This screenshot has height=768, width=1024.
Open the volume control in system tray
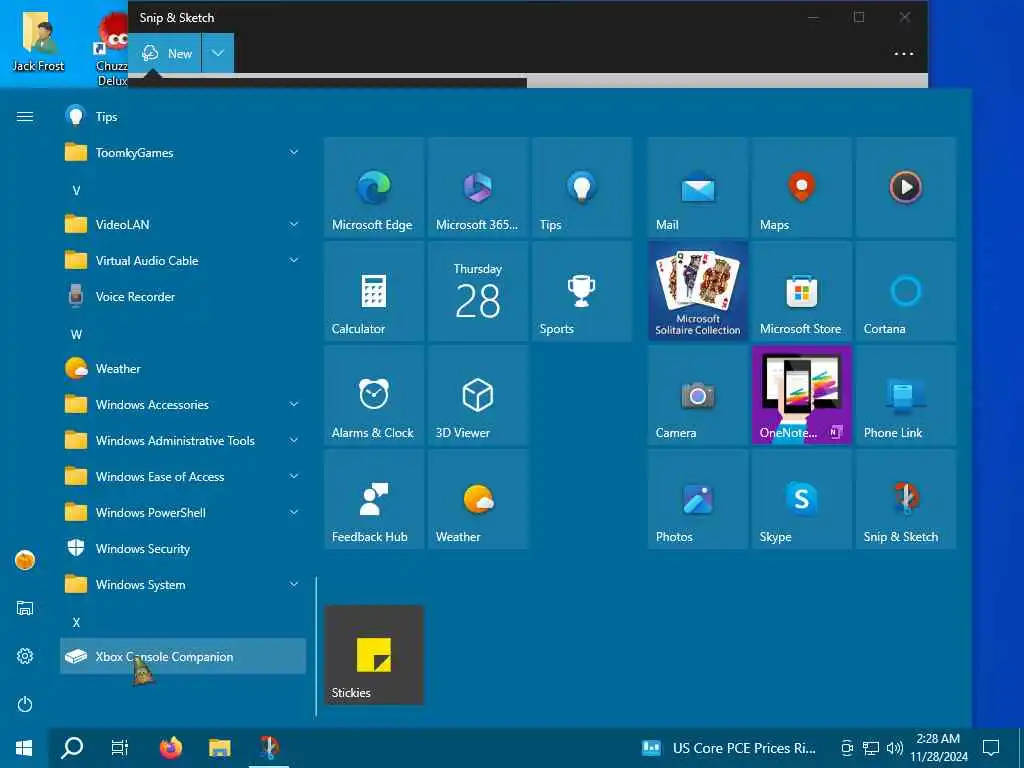895,748
